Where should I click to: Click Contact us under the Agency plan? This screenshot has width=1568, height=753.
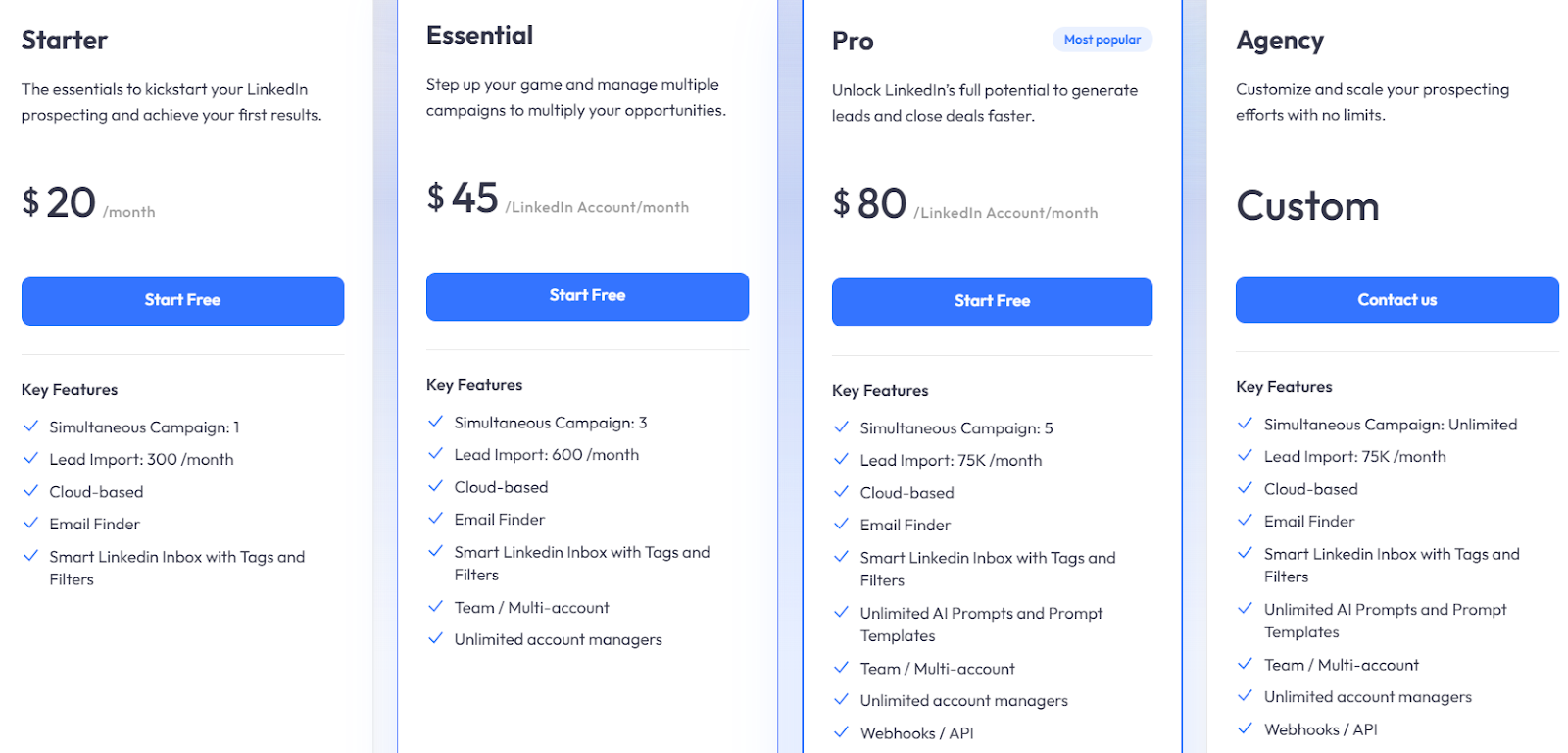point(1396,299)
